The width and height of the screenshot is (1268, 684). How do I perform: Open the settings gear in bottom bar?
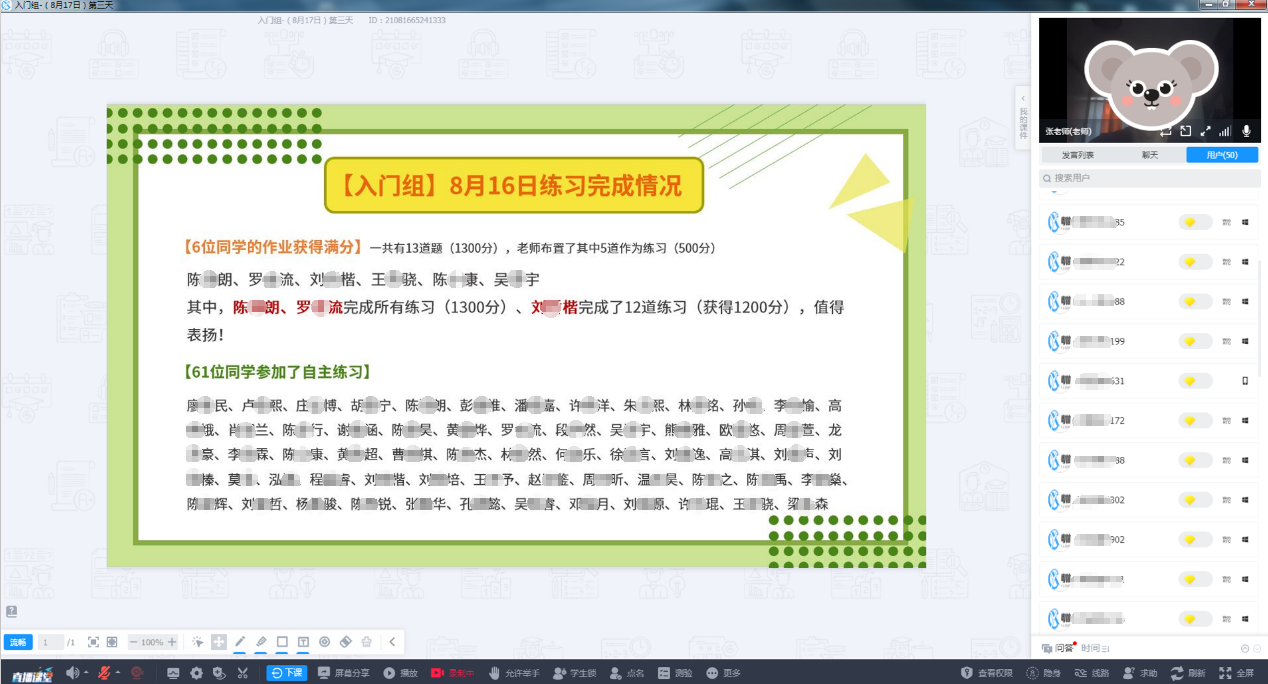click(x=196, y=673)
